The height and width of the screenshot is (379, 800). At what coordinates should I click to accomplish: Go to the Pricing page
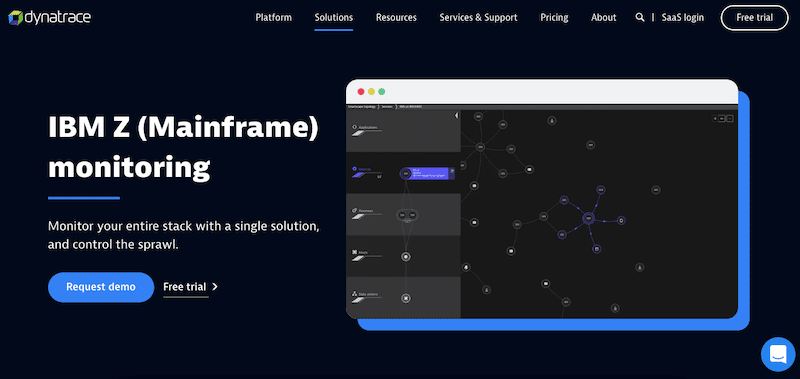tap(554, 17)
